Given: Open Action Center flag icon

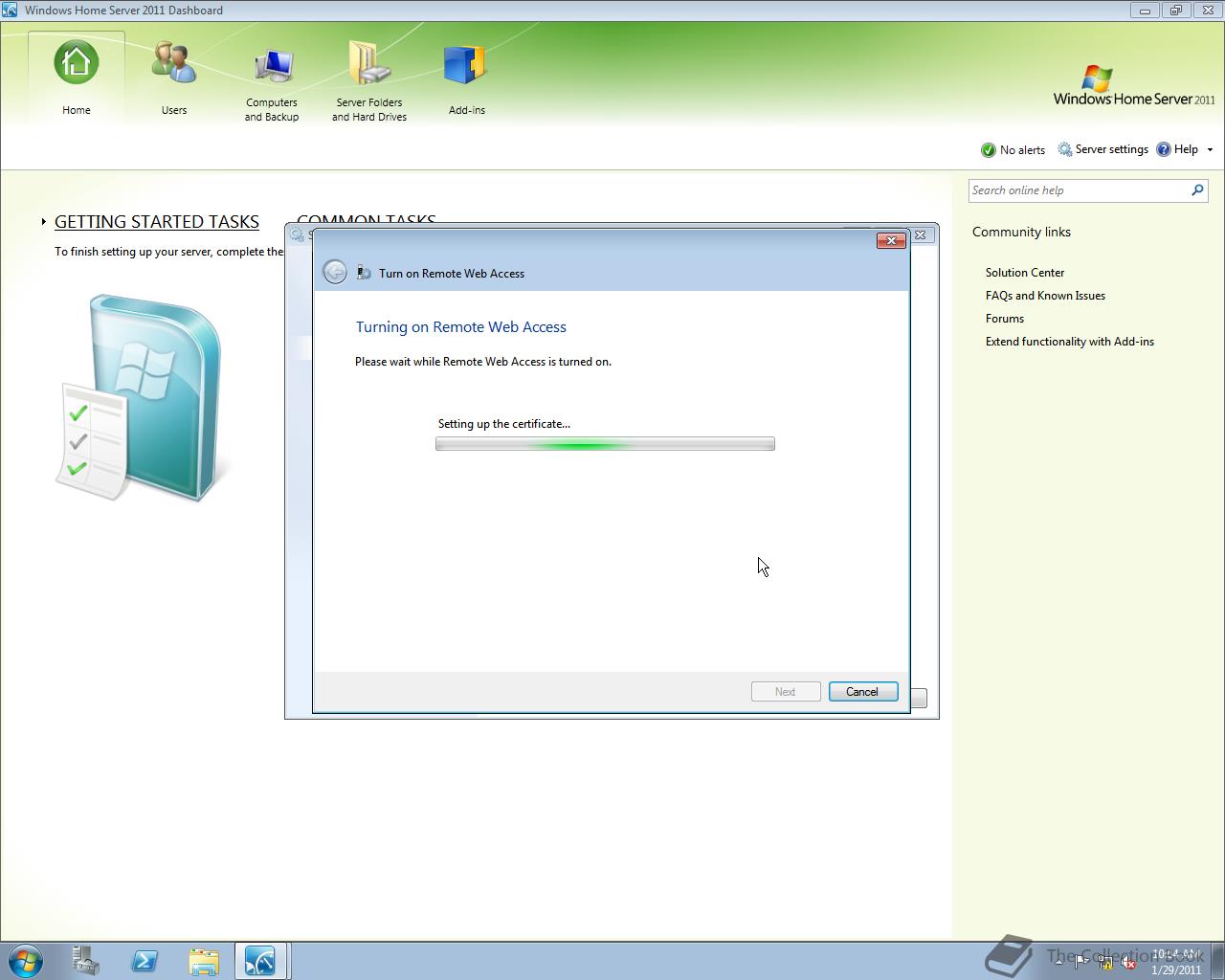Looking at the screenshot, I should click(1081, 962).
